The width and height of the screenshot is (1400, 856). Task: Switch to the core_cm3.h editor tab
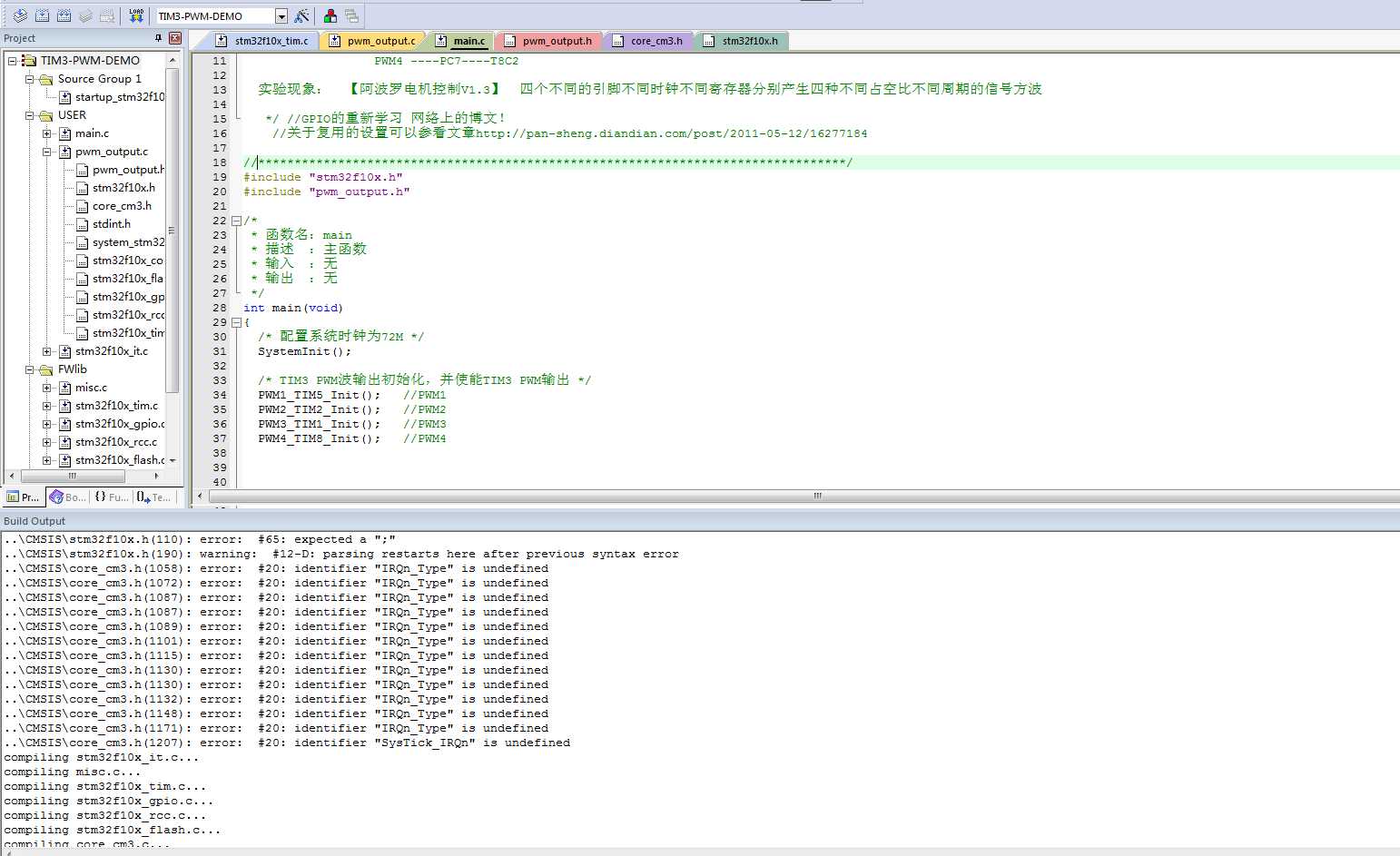650,41
